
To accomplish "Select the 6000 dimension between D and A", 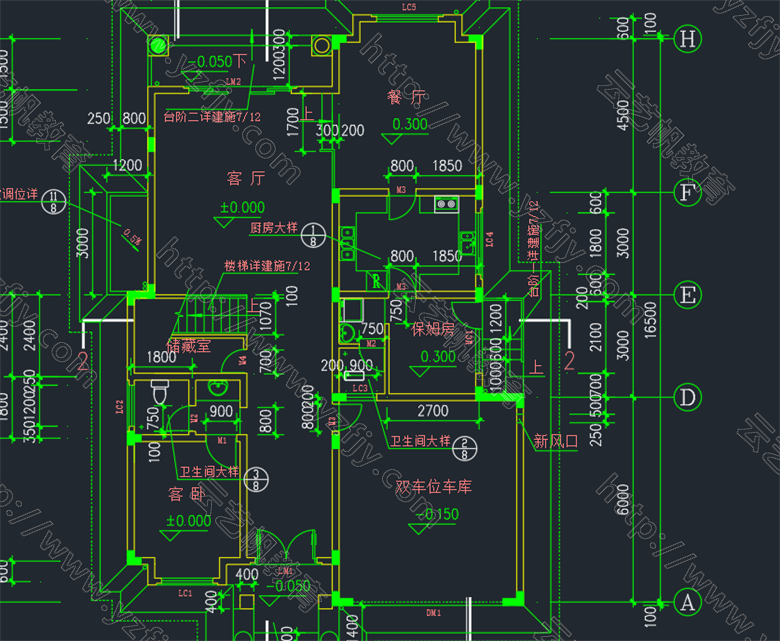I will coord(623,500).
